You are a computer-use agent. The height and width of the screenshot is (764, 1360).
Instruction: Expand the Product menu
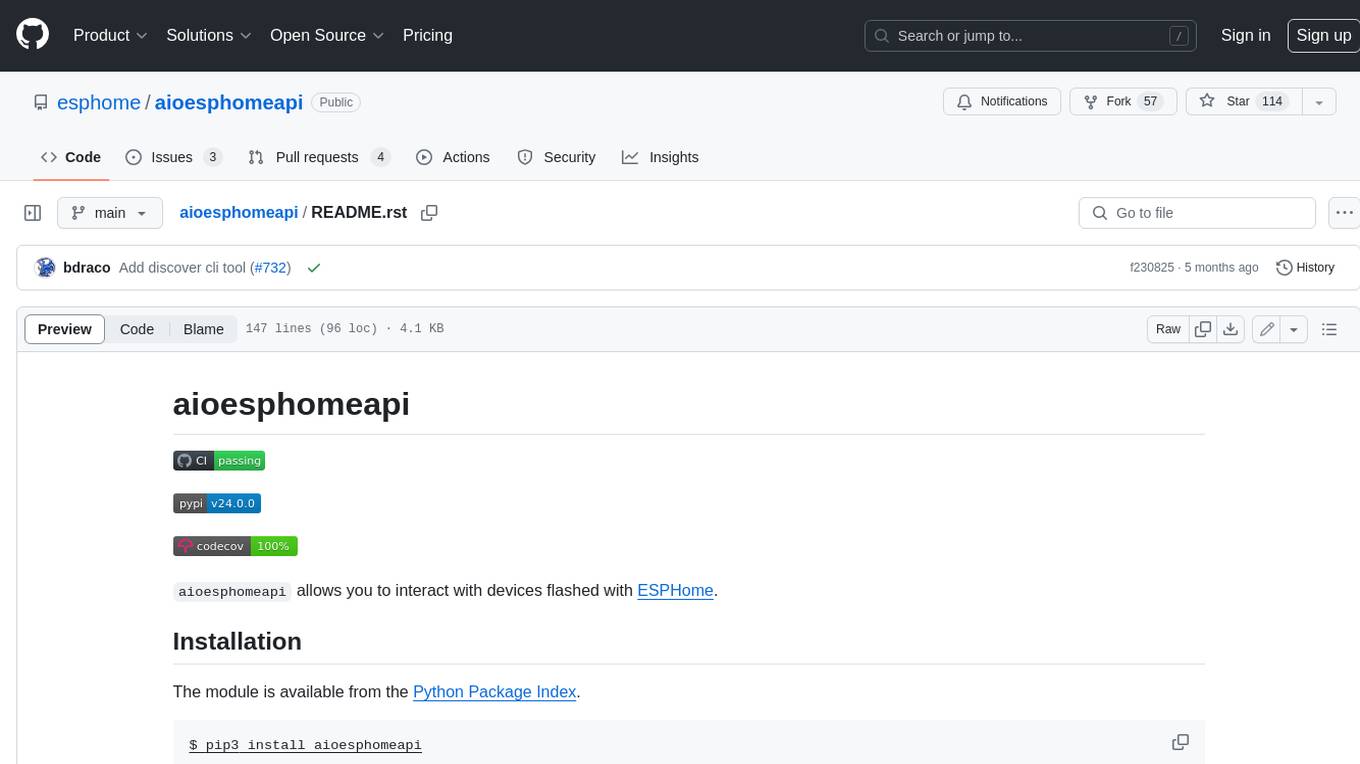click(x=110, y=35)
